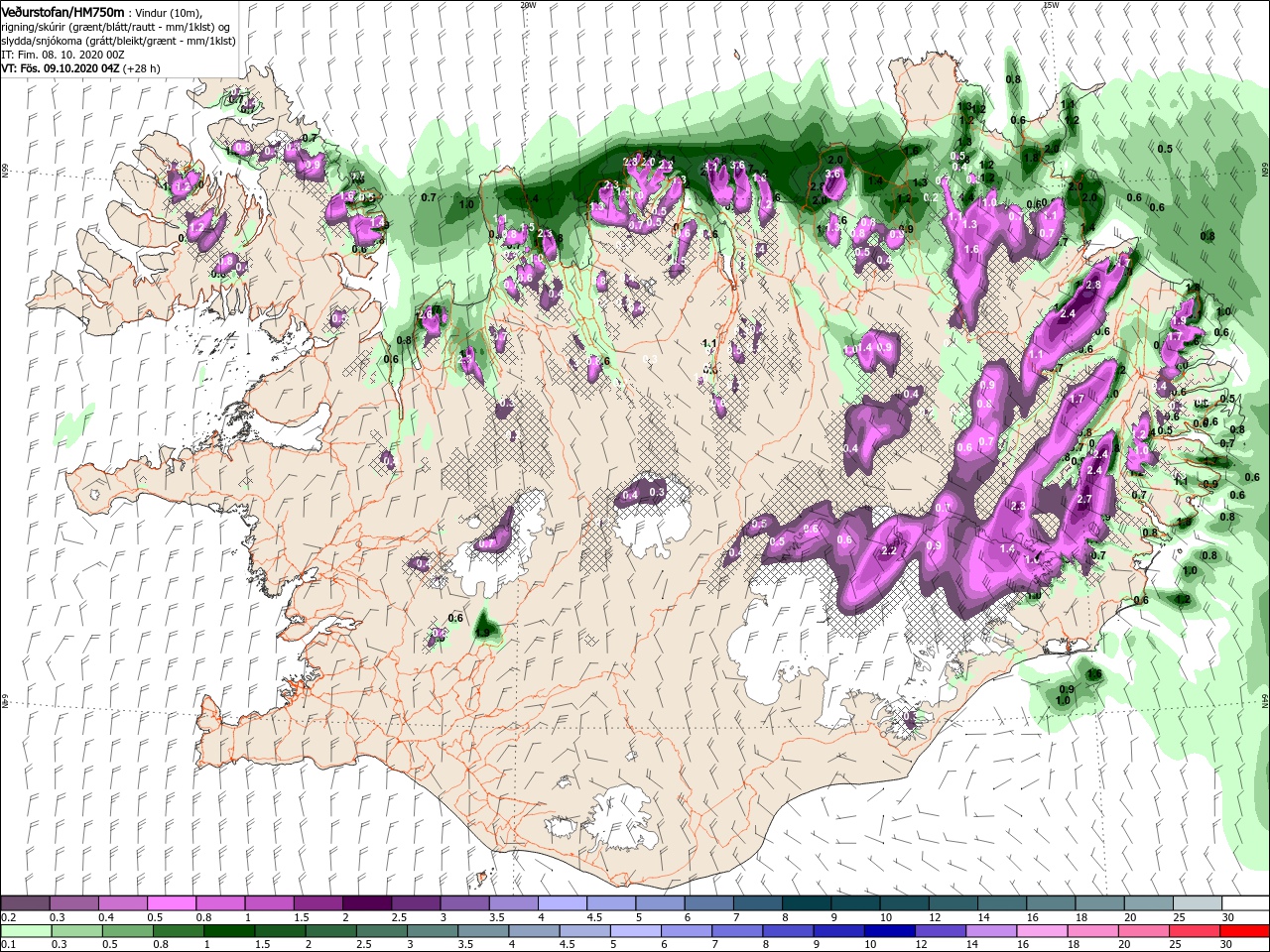Click the Veðurstofan/HM750m title text

63,11
